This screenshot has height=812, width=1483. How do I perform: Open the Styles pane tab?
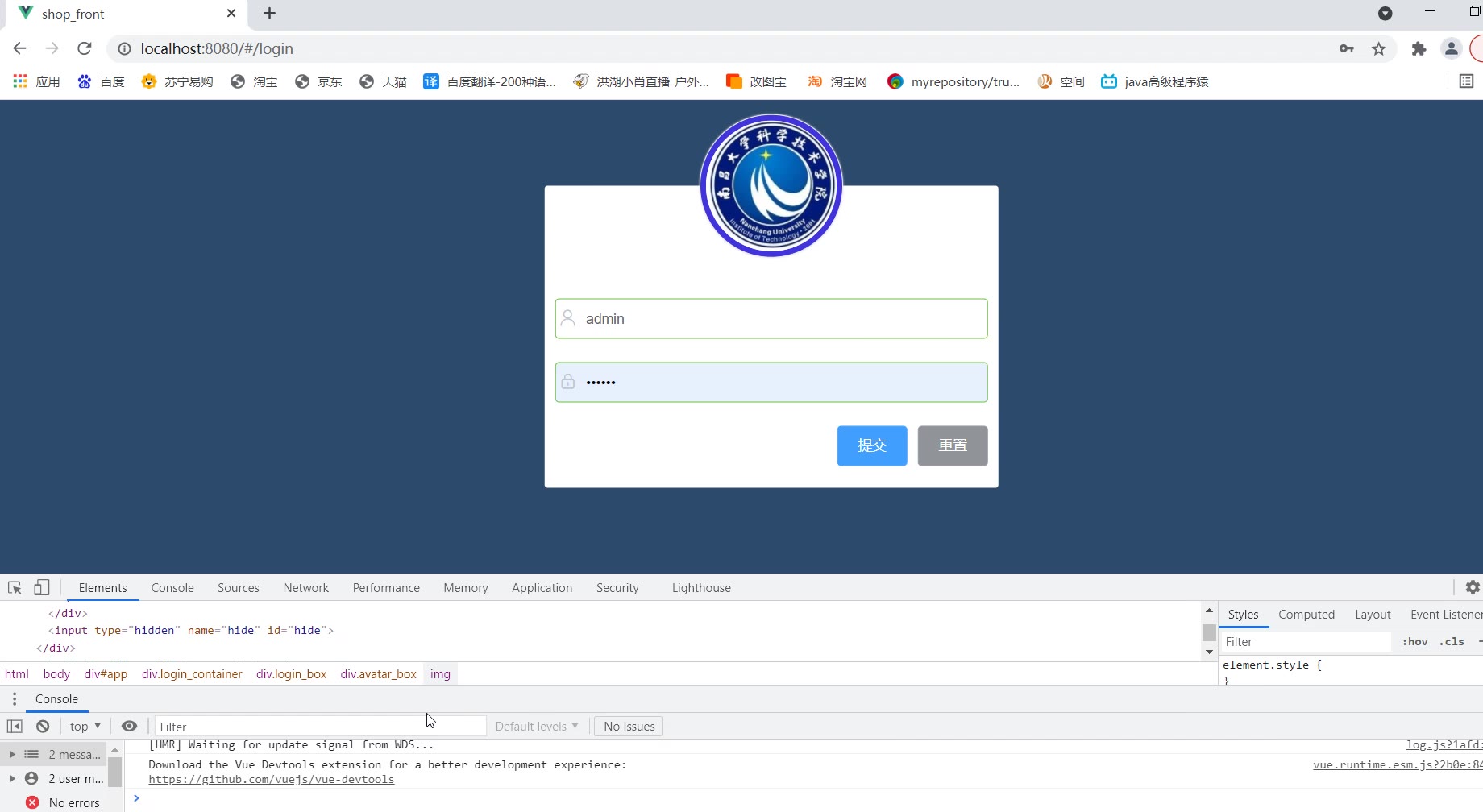click(x=1243, y=615)
